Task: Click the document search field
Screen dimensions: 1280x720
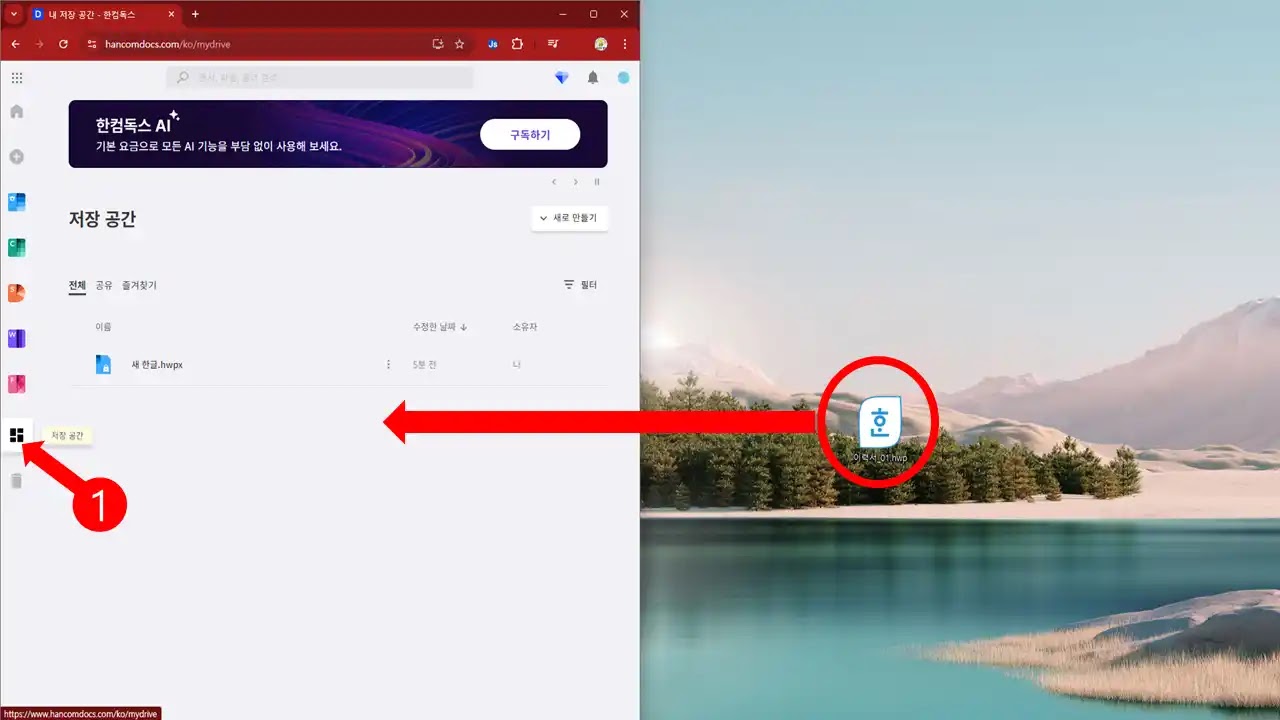Action: 320,77
